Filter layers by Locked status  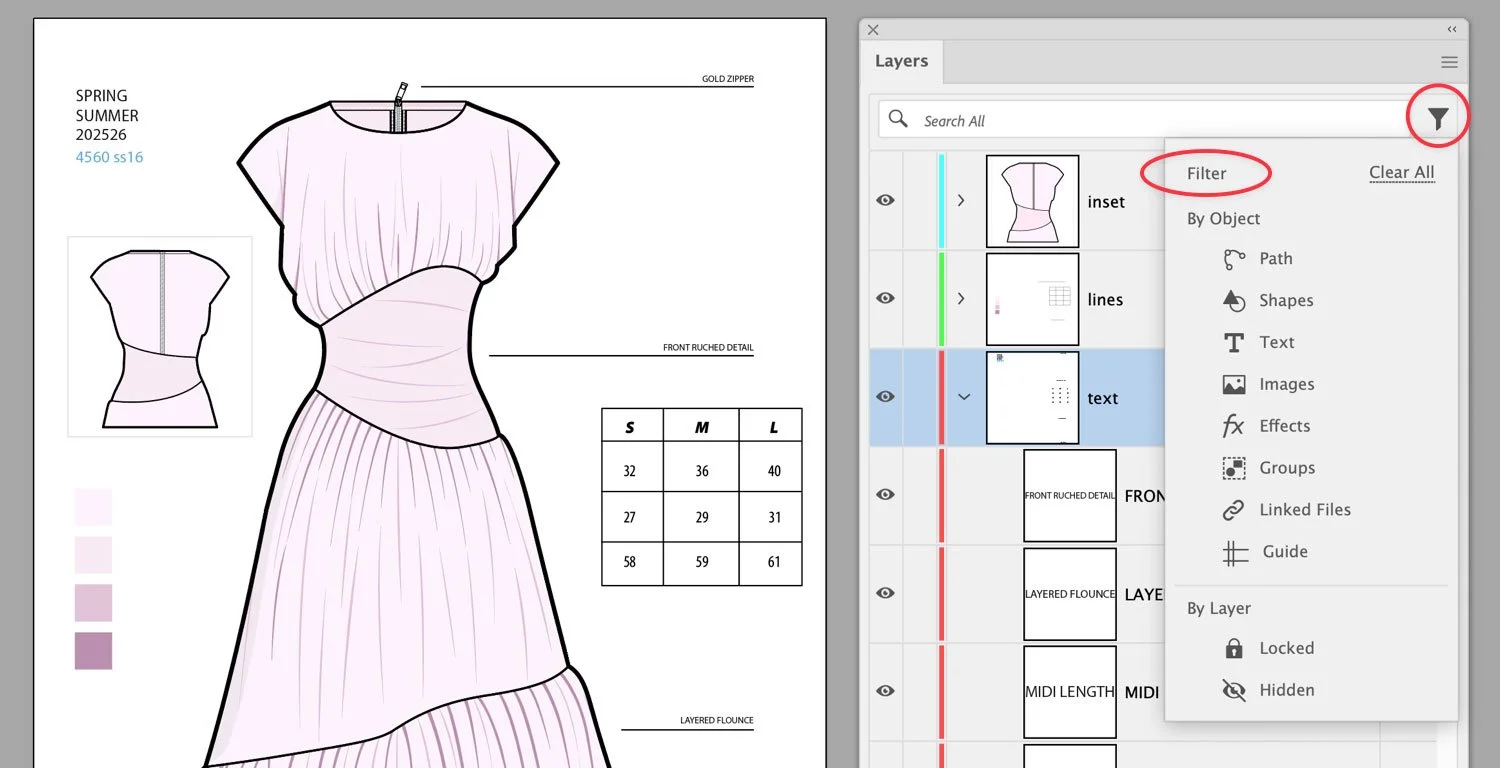pos(1288,648)
